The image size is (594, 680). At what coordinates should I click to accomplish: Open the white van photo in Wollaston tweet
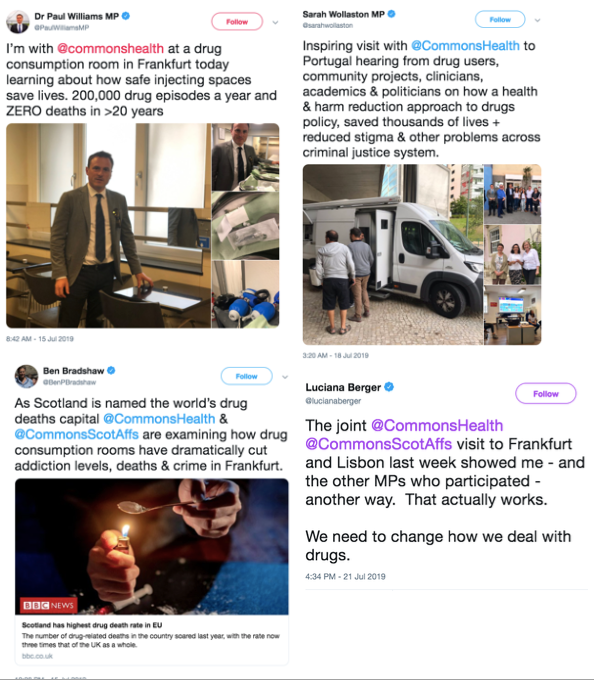pyautogui.click(x=393, y=255)
